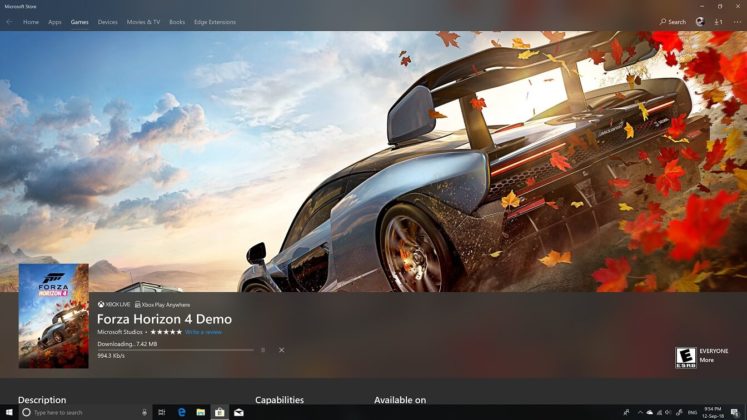Click the ESRB Everyone rating icon
Image resolution: width=747 pixels, height=420 pixels.
pos(686,358)
